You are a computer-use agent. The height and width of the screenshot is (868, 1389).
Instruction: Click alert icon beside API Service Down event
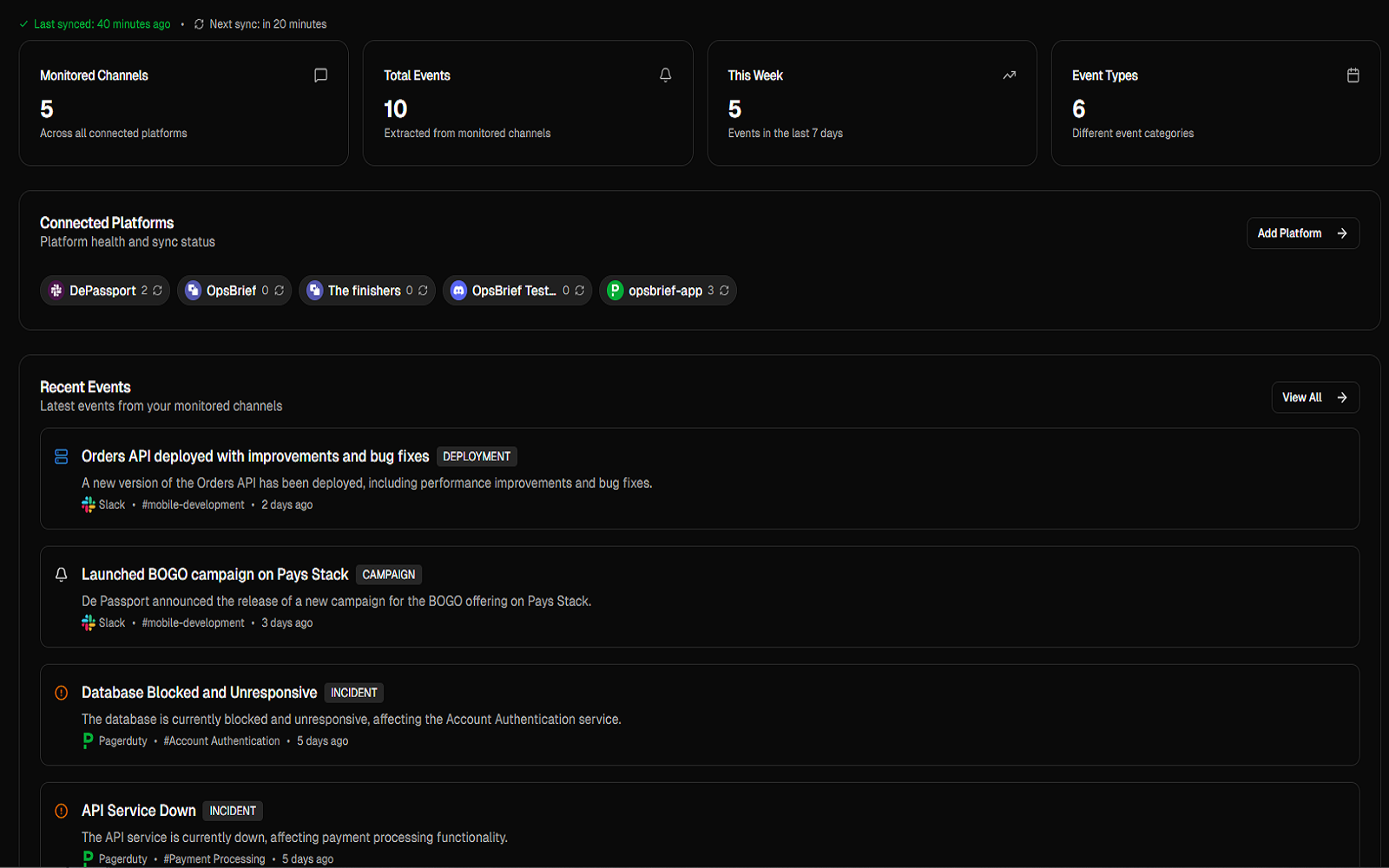61,811
